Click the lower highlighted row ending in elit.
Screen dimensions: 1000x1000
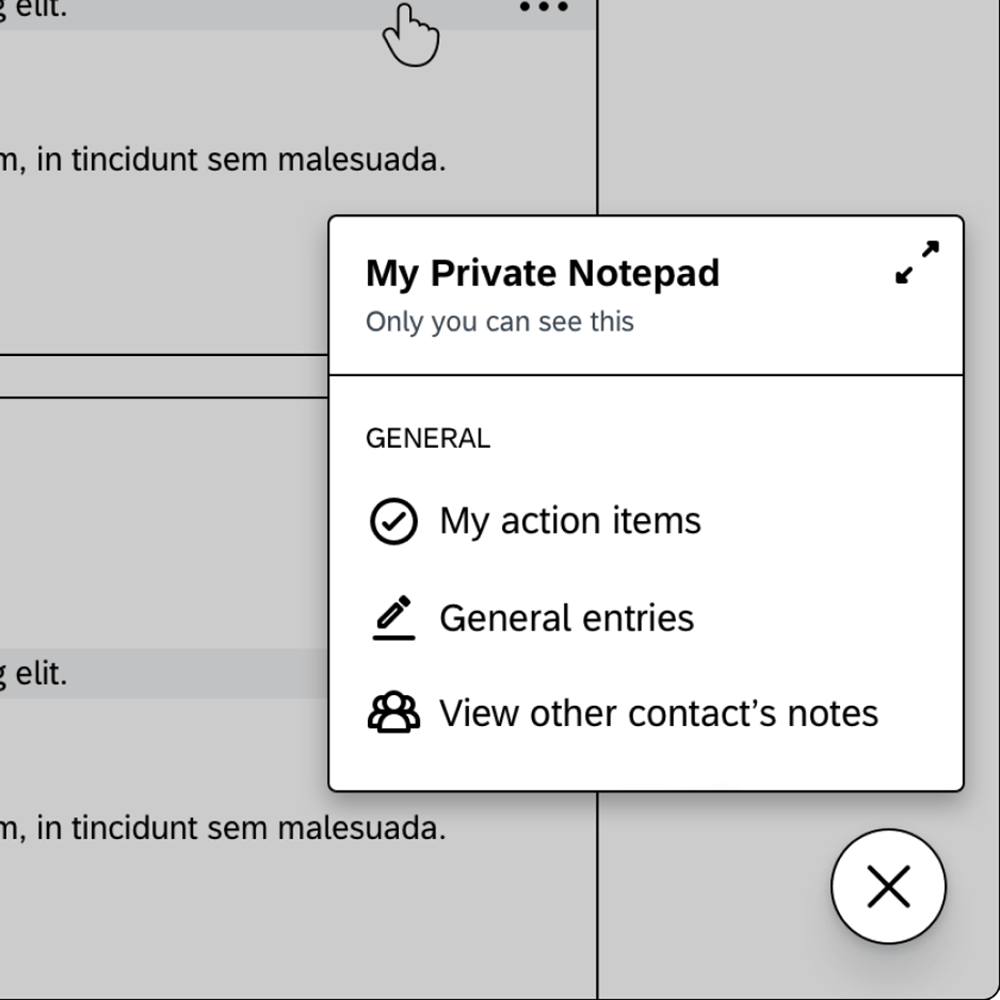(164, 673)
